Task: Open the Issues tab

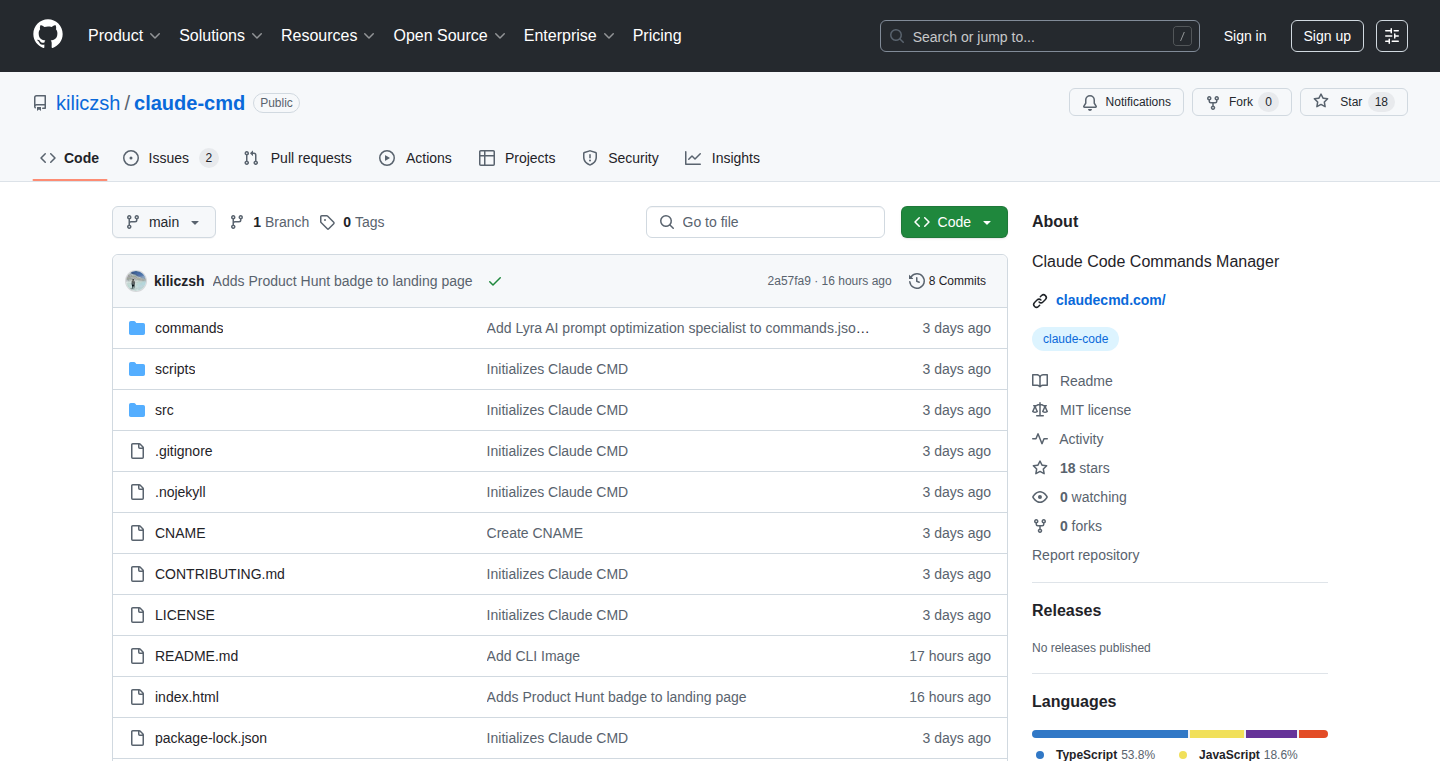Action: click(x=170, y=158)
